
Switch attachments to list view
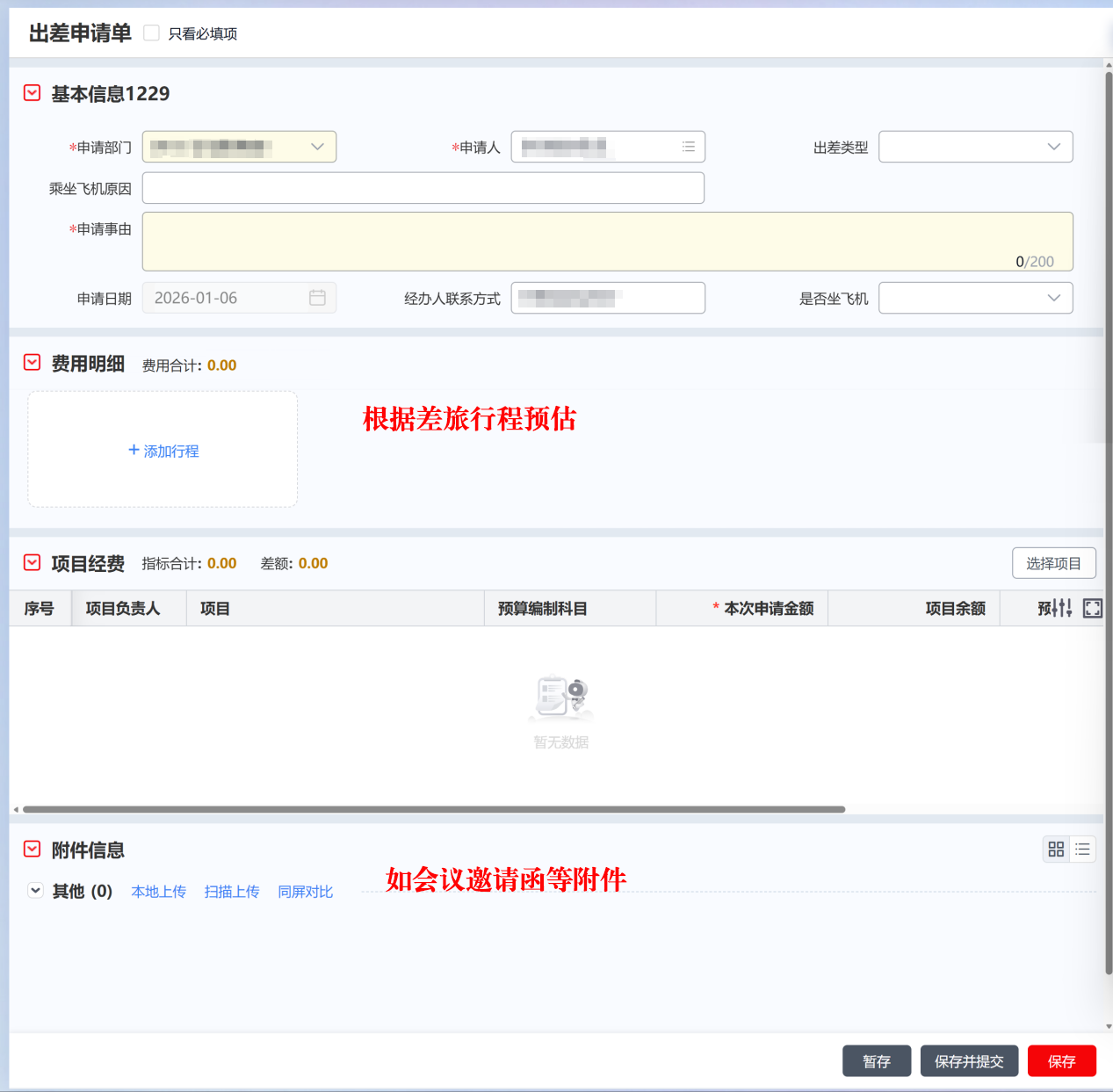[1082, 849]
